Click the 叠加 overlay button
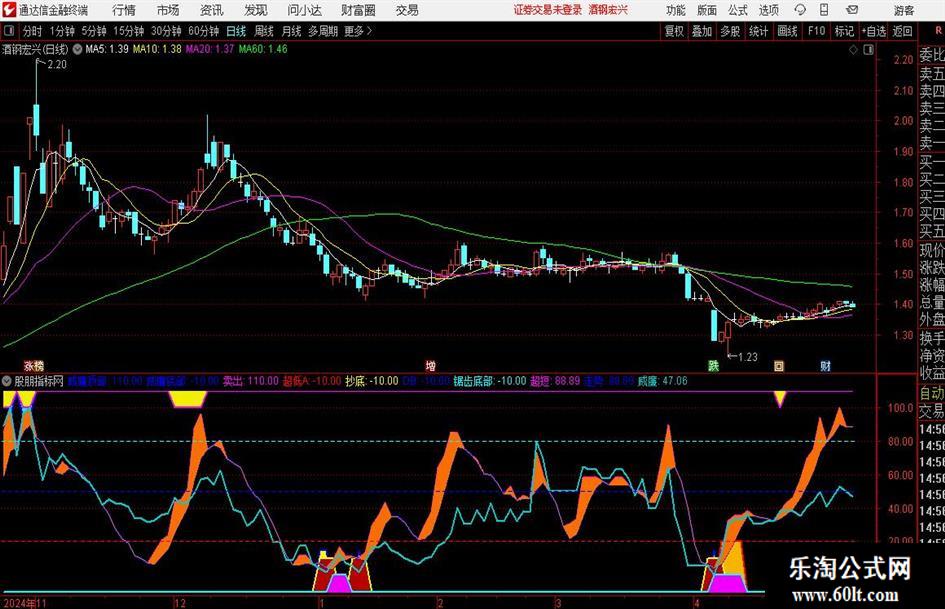This screenshot has height=609, width=945. [702, 31]
